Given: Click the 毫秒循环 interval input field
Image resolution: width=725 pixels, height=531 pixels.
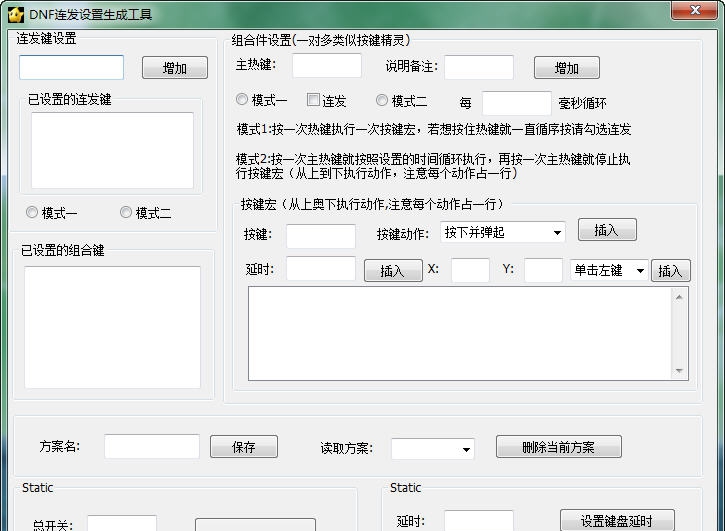Looking at the screenshot, I should 516,103.
